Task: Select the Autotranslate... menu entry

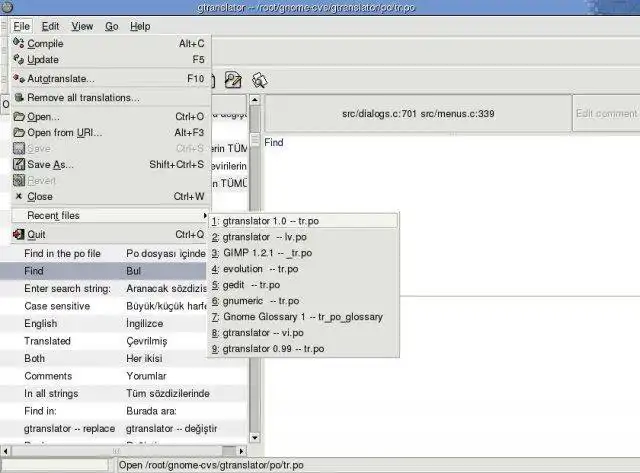Action: tap(110, 78)
